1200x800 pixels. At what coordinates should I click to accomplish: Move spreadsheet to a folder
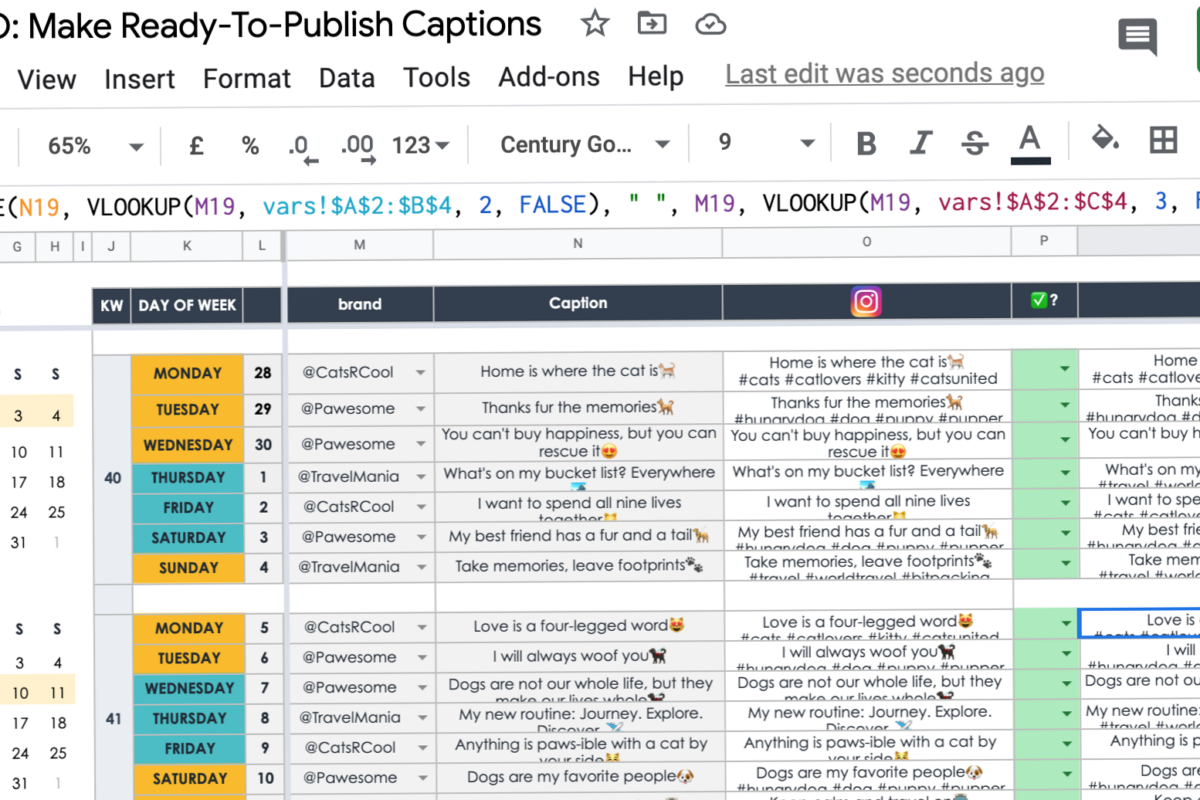click(652, 25)
